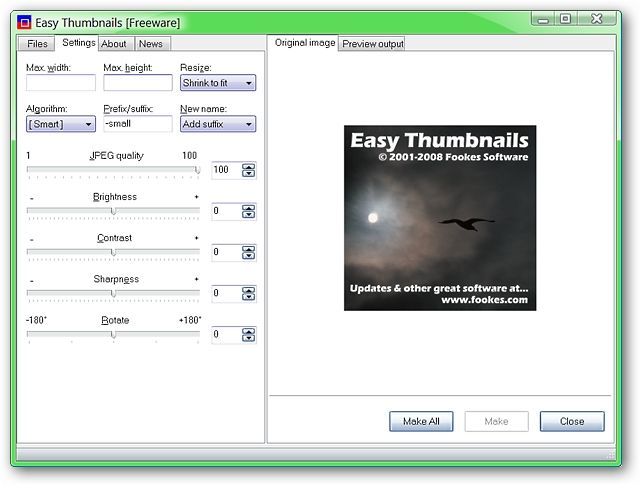Click the Rotate label
Screen dimensions: 640x485
point(115,320)
